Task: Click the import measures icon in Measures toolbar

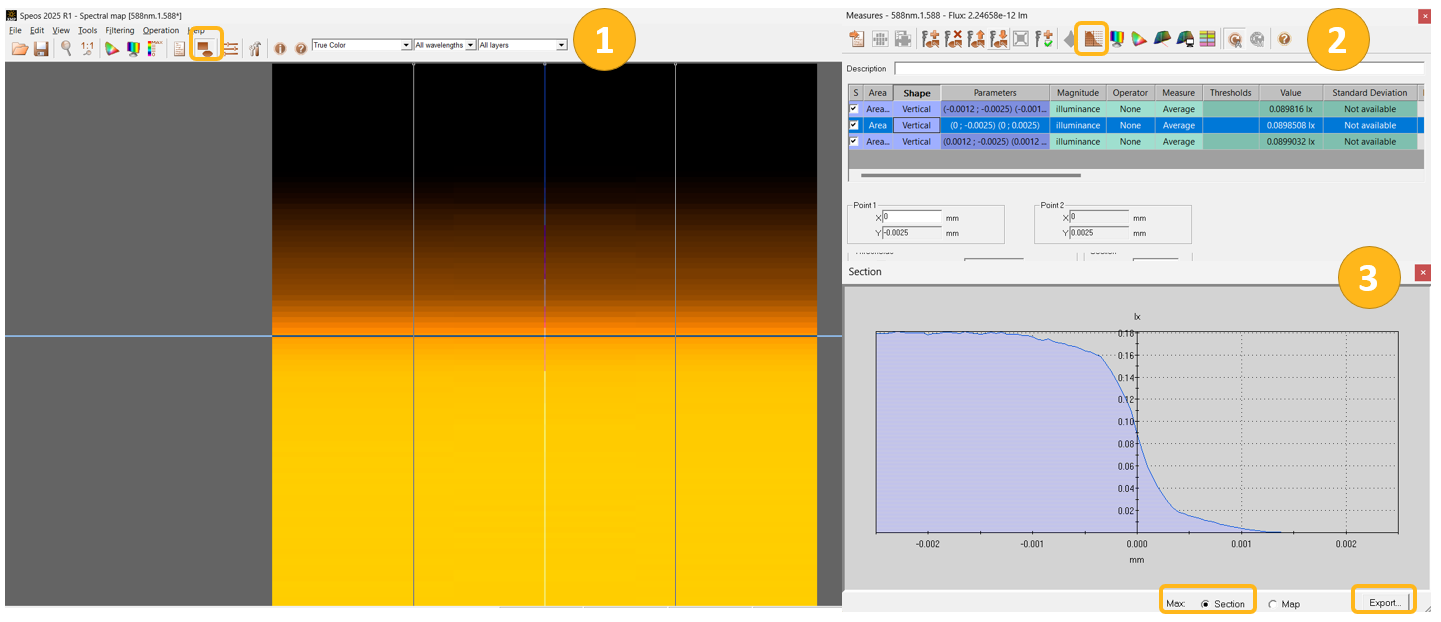Action: click(x=857, y=39)
